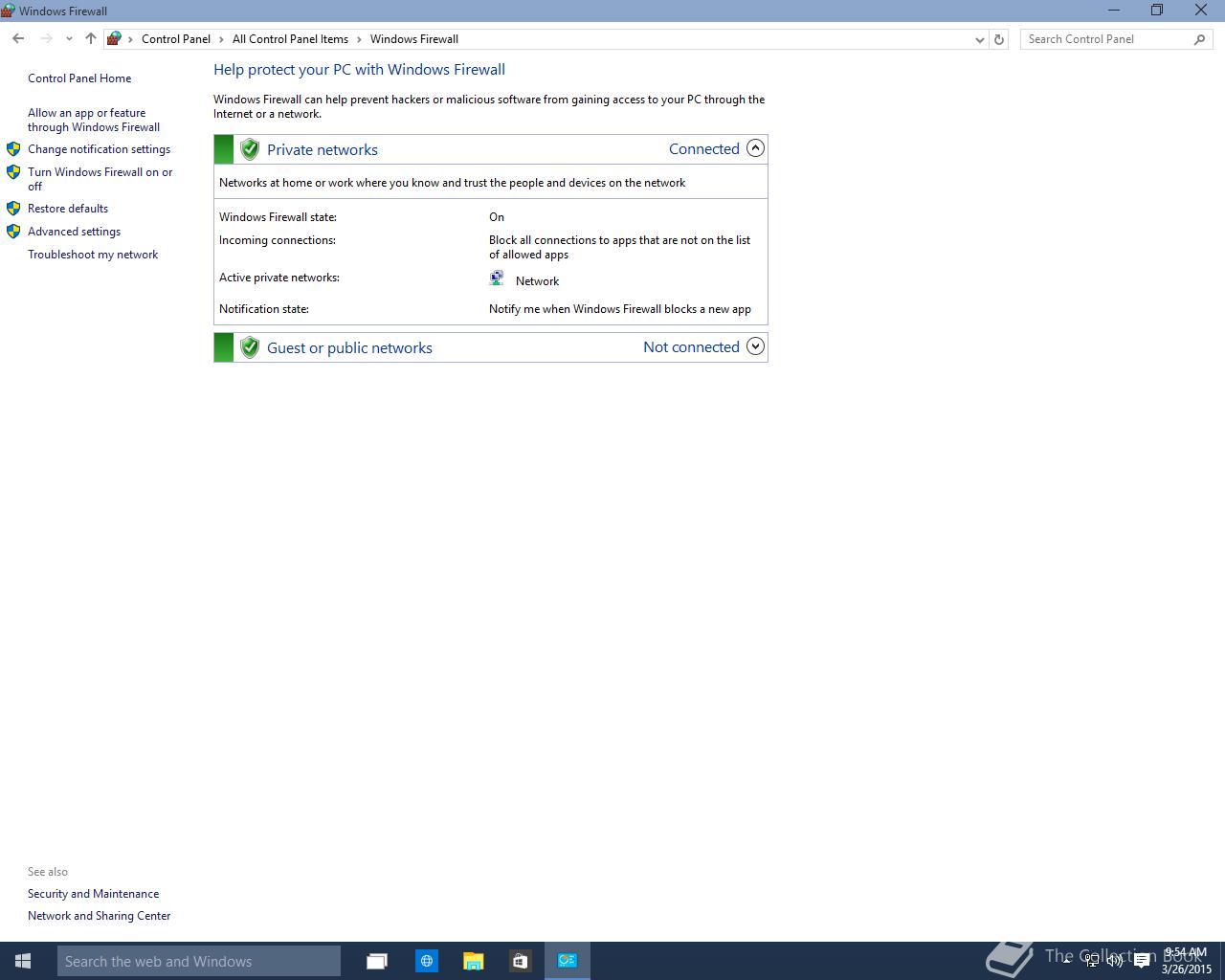
Task: Expand the chevron after Control Panel breadcrumb
Action: pyautogui.click(x=221, y=39)
